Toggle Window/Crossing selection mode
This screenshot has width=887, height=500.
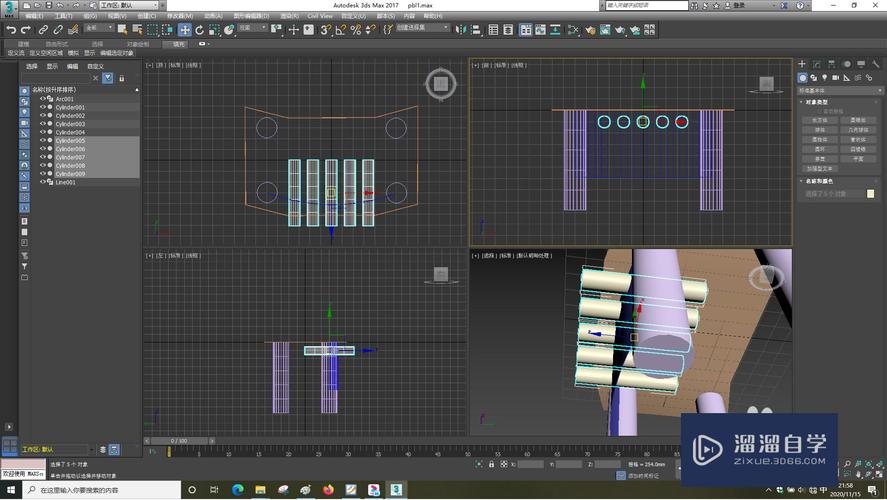tap(167, 30)
